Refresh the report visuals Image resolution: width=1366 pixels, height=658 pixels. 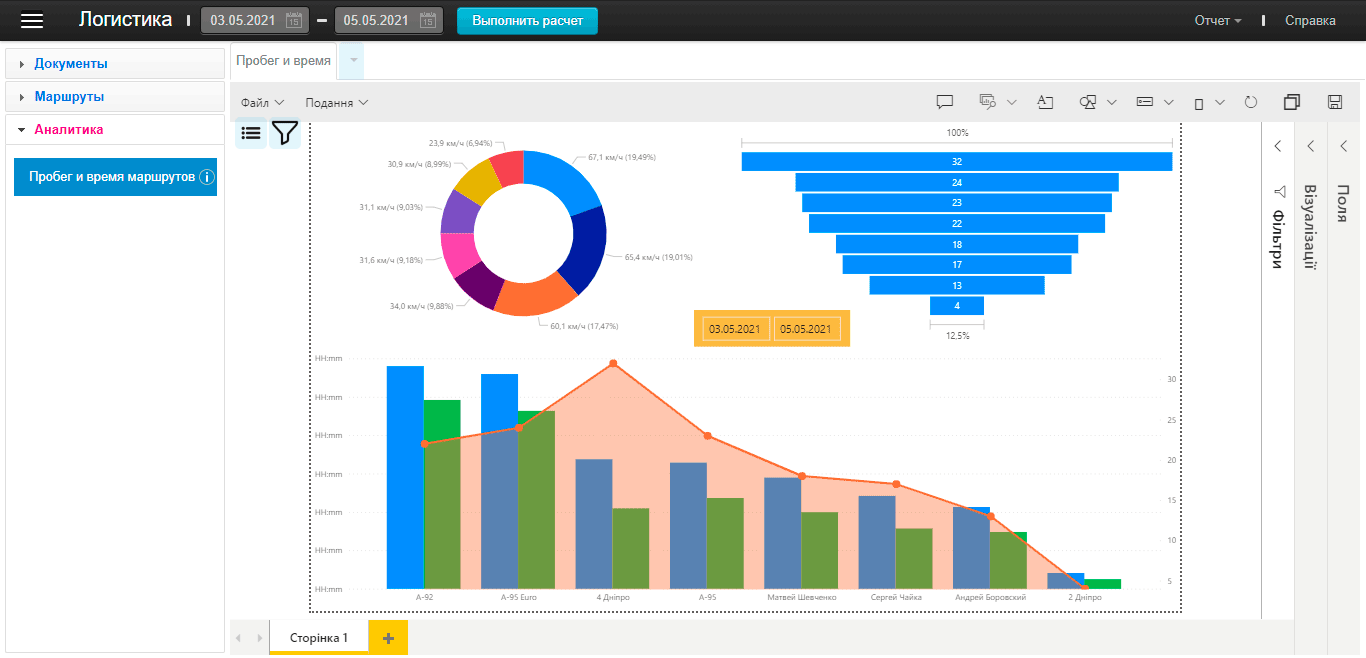point(1250,101)
